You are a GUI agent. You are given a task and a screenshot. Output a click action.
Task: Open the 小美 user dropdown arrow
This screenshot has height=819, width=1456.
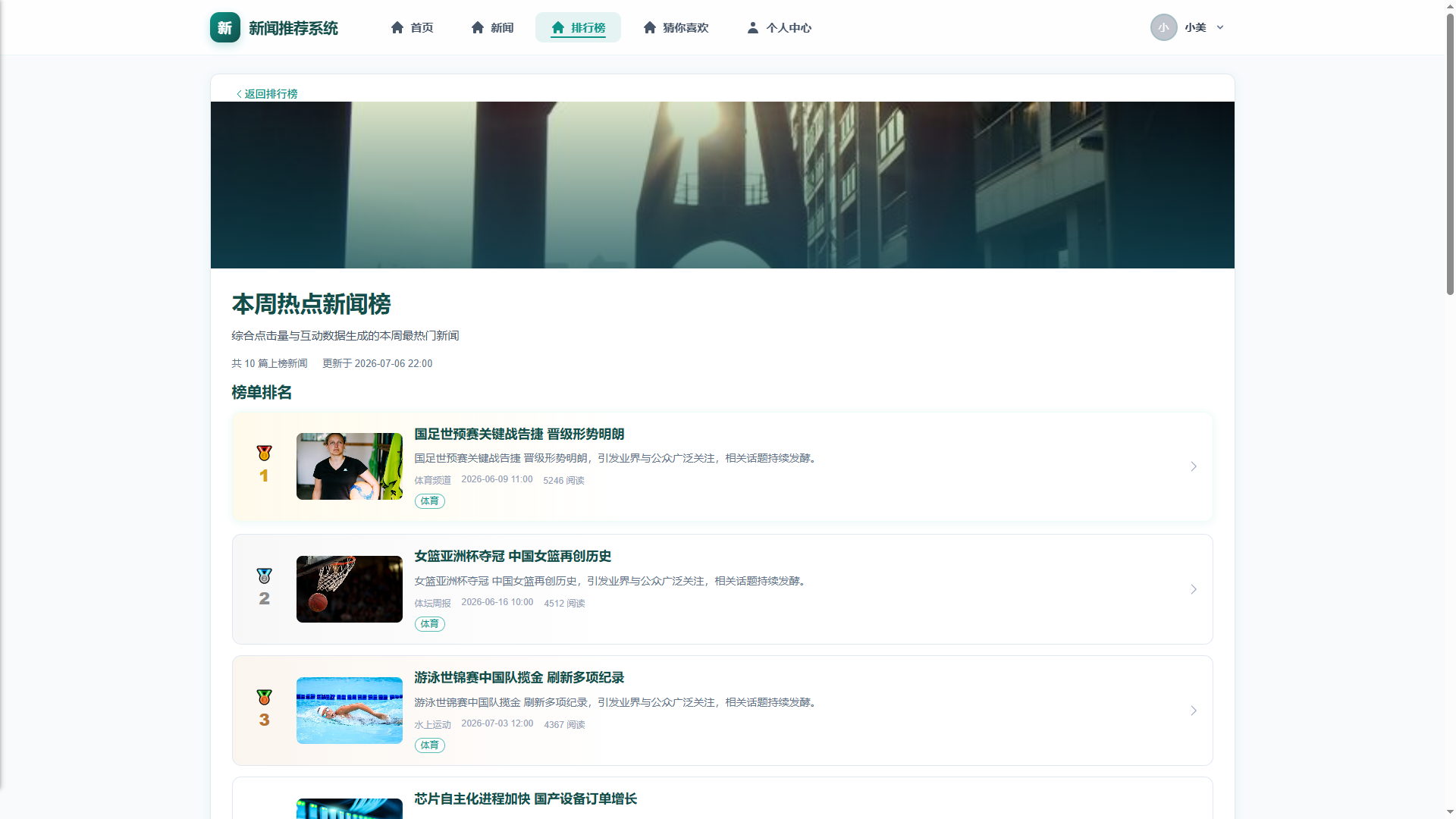coord(1220,27)
